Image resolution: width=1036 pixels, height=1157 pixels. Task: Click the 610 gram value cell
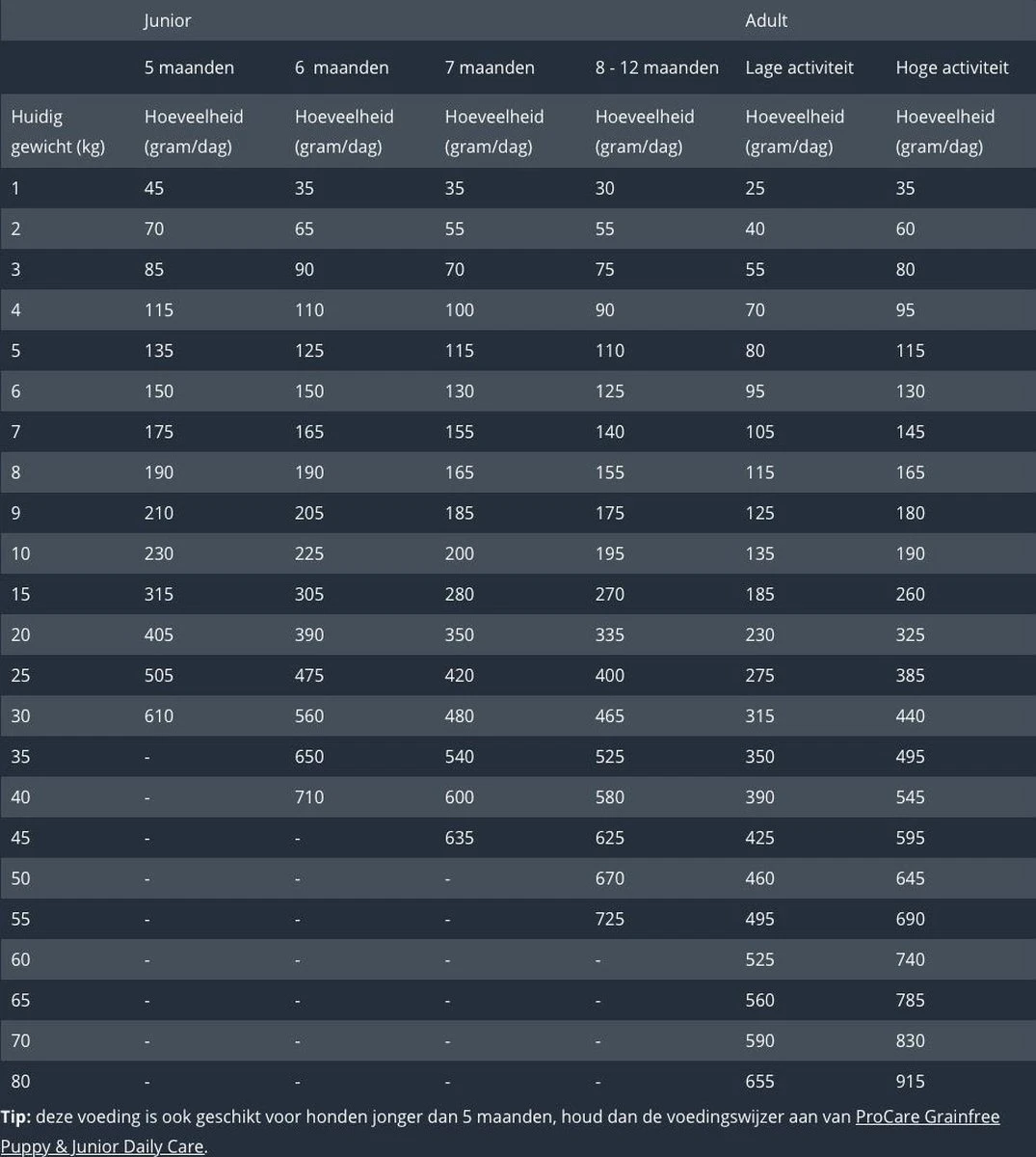click(159, 715)
